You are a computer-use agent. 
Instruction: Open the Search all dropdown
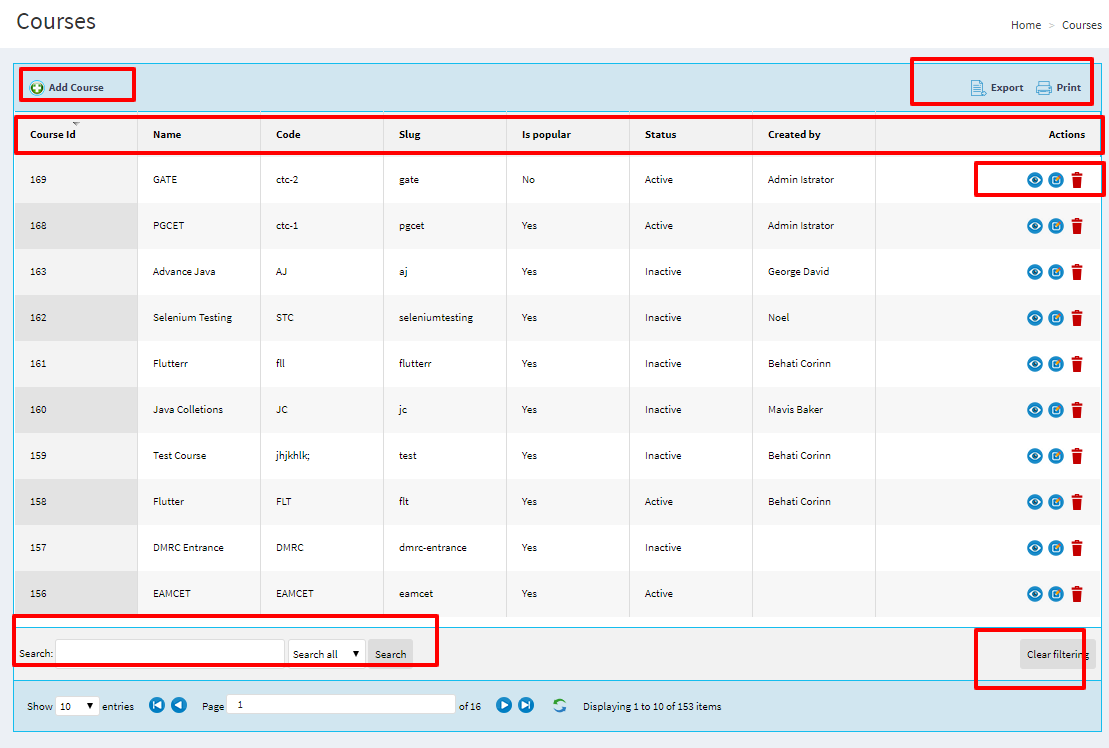(326, 654)
